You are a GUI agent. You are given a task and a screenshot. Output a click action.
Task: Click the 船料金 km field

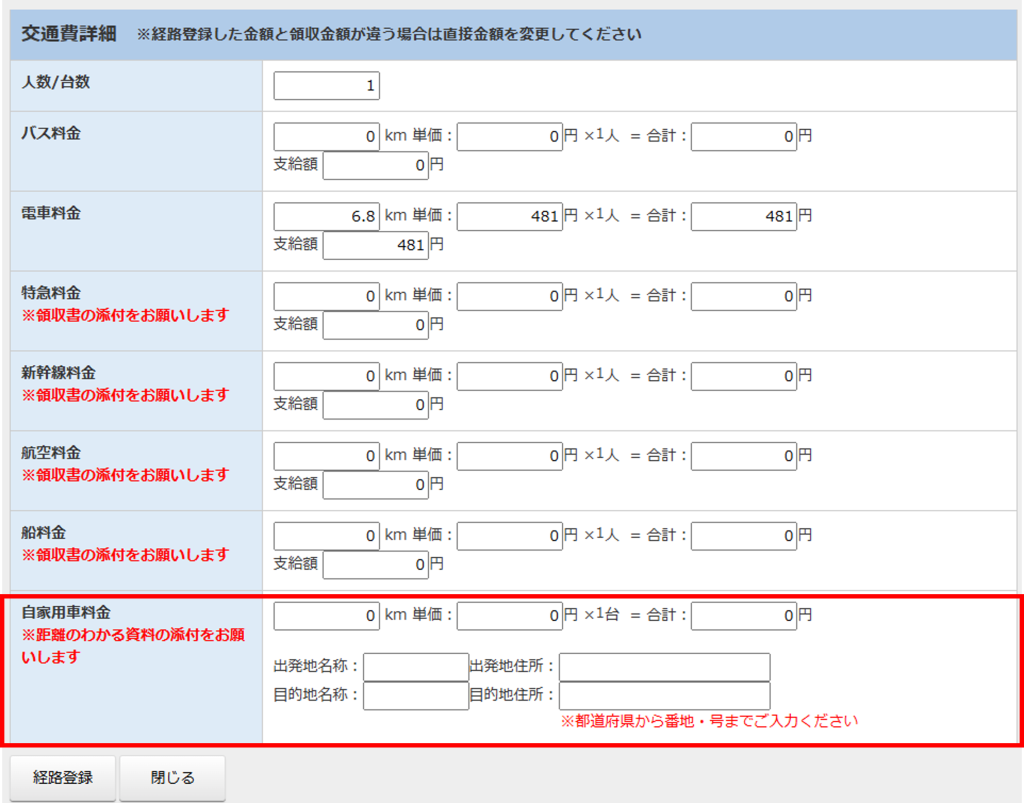(327, 536)
